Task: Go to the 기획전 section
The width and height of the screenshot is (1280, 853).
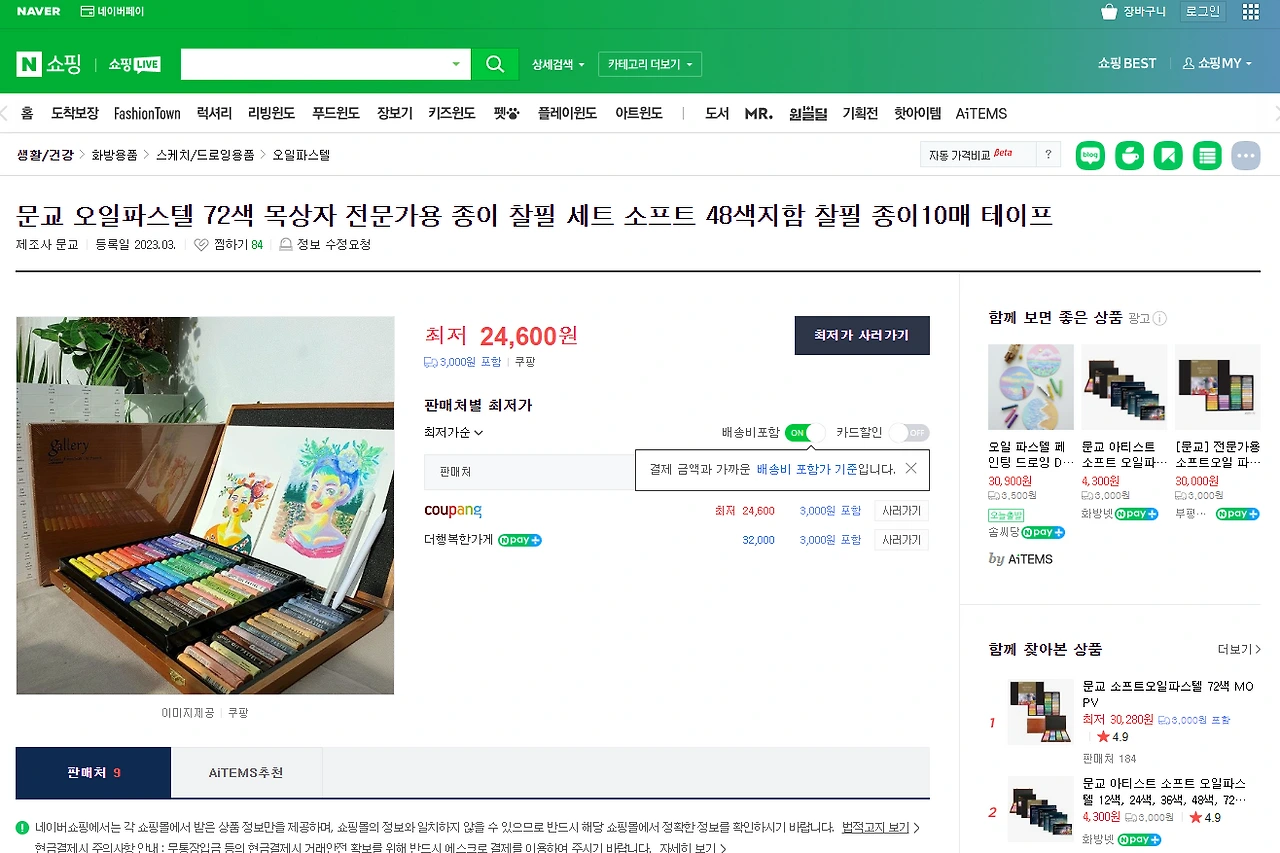Action: click(x=860, y=113)
